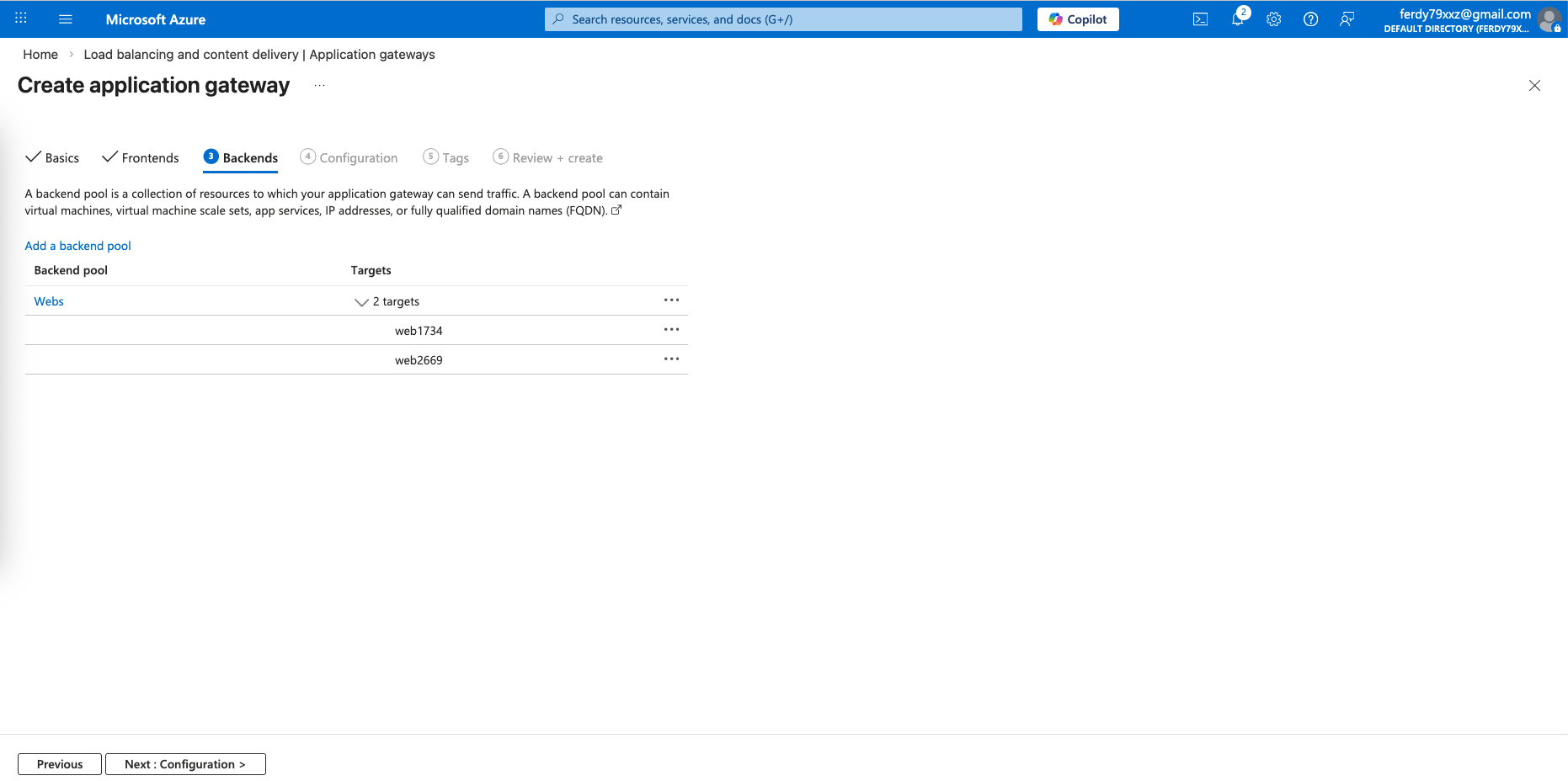Click the Previous button
The image size is (1568, 781).
[x=60, y=764]
